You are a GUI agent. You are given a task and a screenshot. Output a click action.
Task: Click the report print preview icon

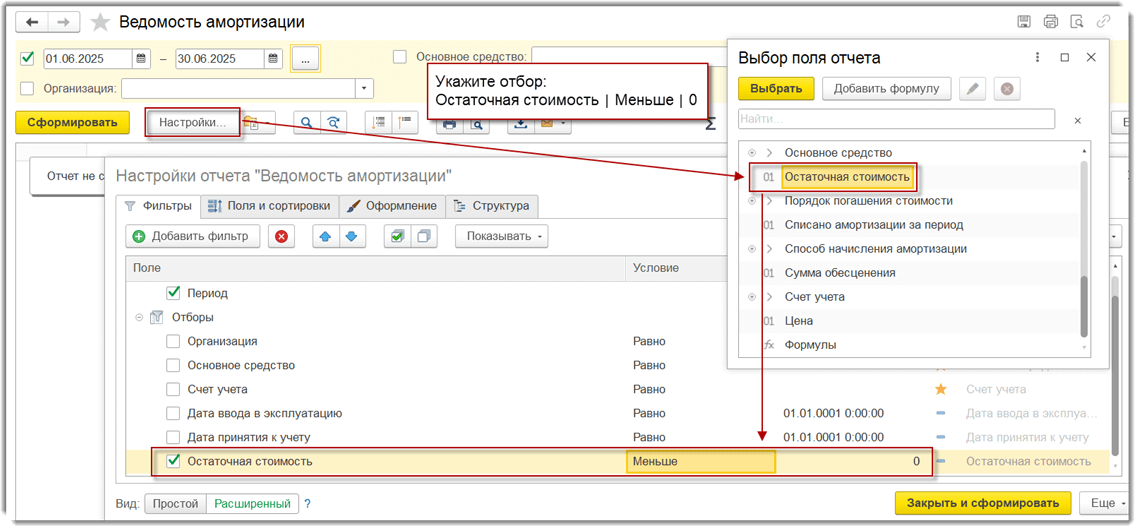476,125
